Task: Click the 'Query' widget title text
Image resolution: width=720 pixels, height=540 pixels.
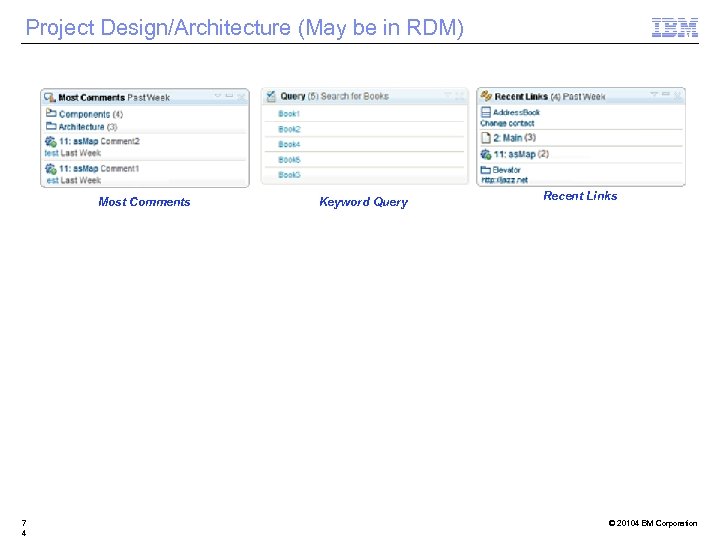Action: coord(293,96)
